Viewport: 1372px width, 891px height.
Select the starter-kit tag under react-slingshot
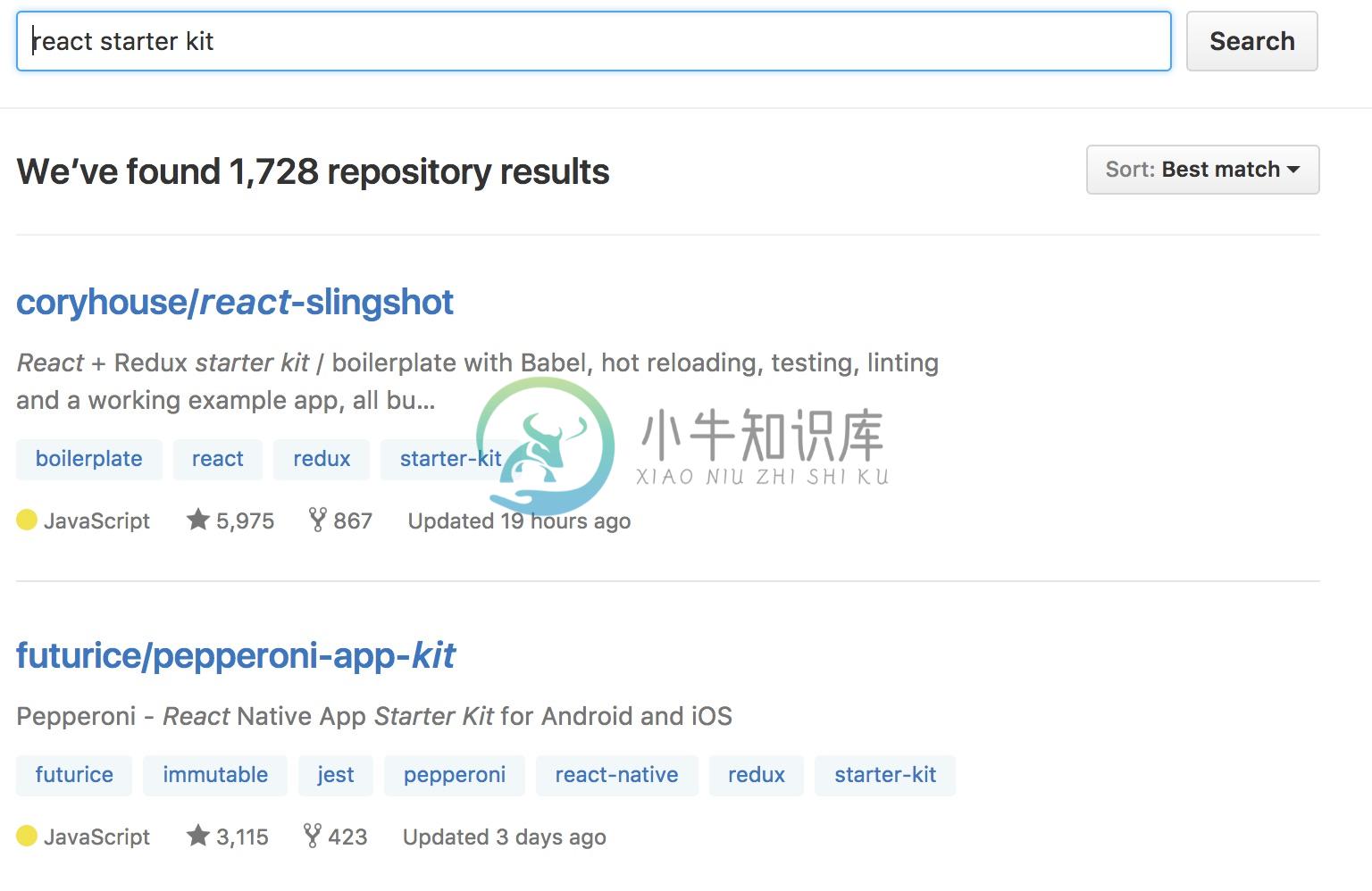click(450, 459)
